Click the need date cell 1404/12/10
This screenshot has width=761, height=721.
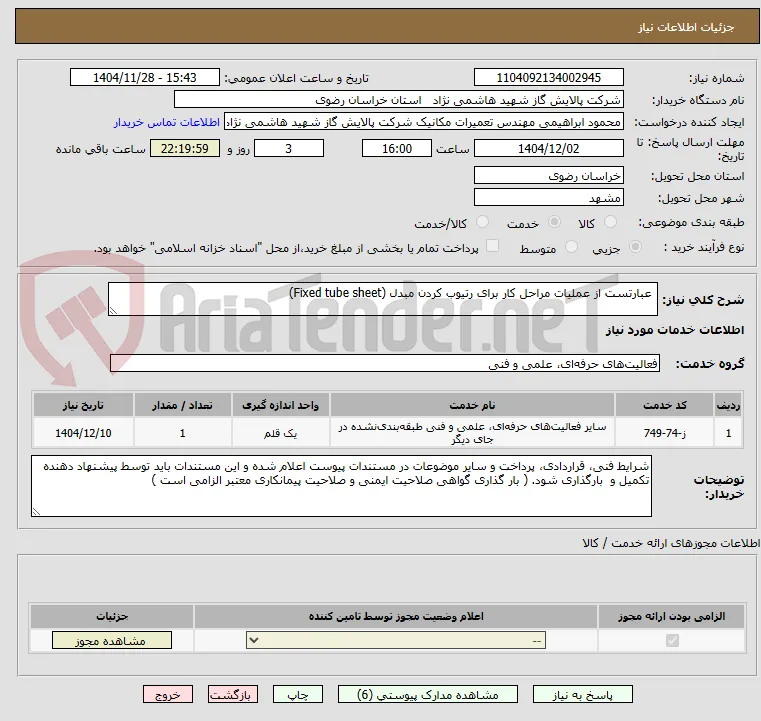tap(83, 433)
